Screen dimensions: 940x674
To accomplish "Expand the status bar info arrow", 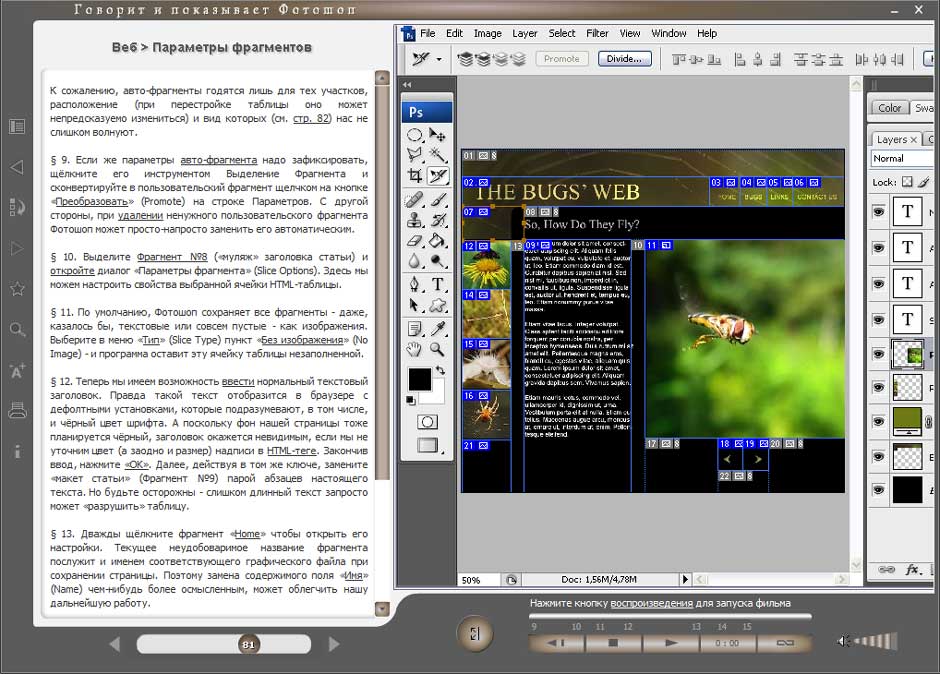I will (x=686, y=579).
